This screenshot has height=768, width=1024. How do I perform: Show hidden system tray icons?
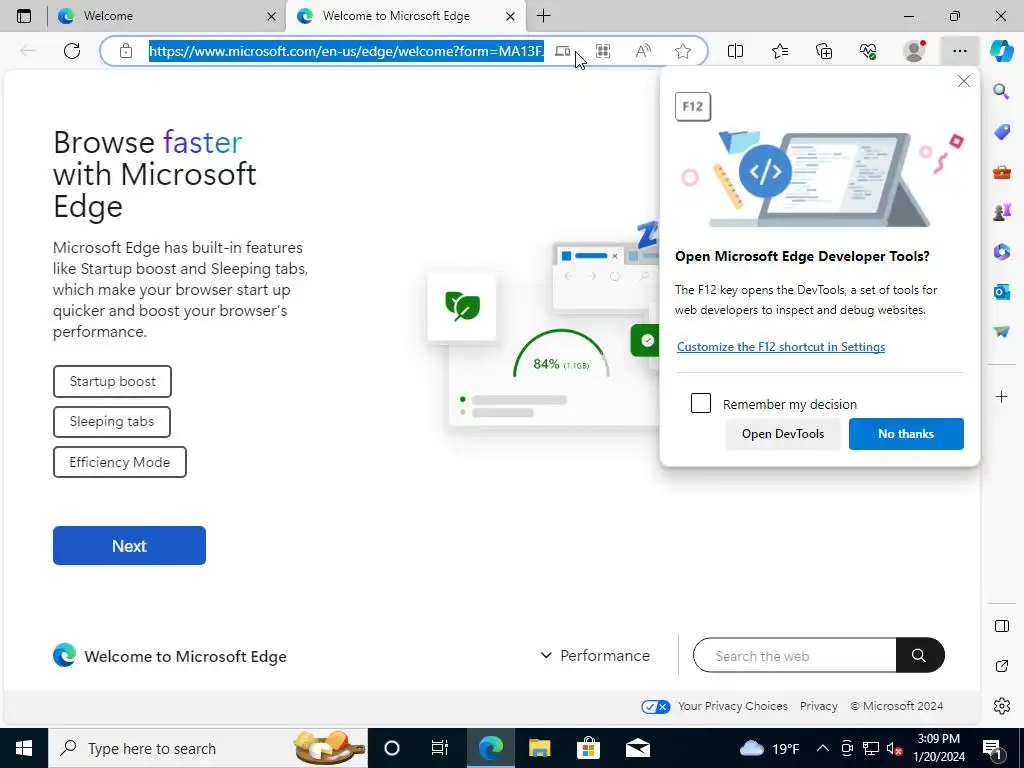[823, 748]
